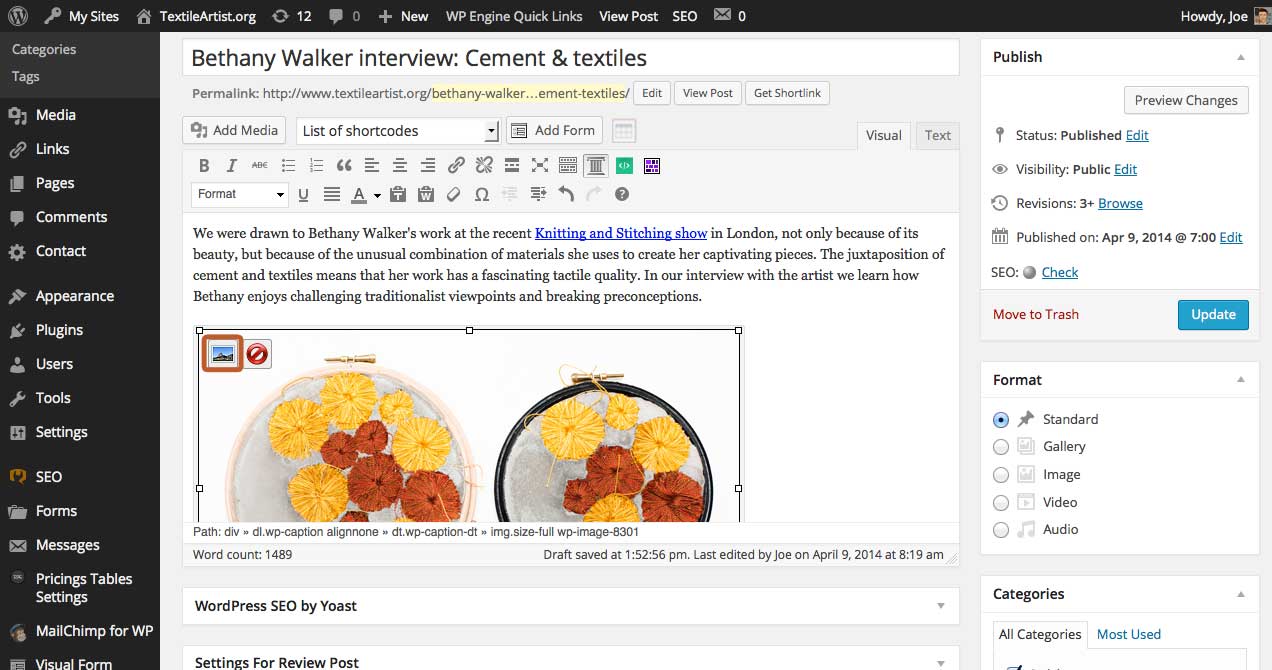Undo the last edit
1272x670 pixels.
coord(566,194)
